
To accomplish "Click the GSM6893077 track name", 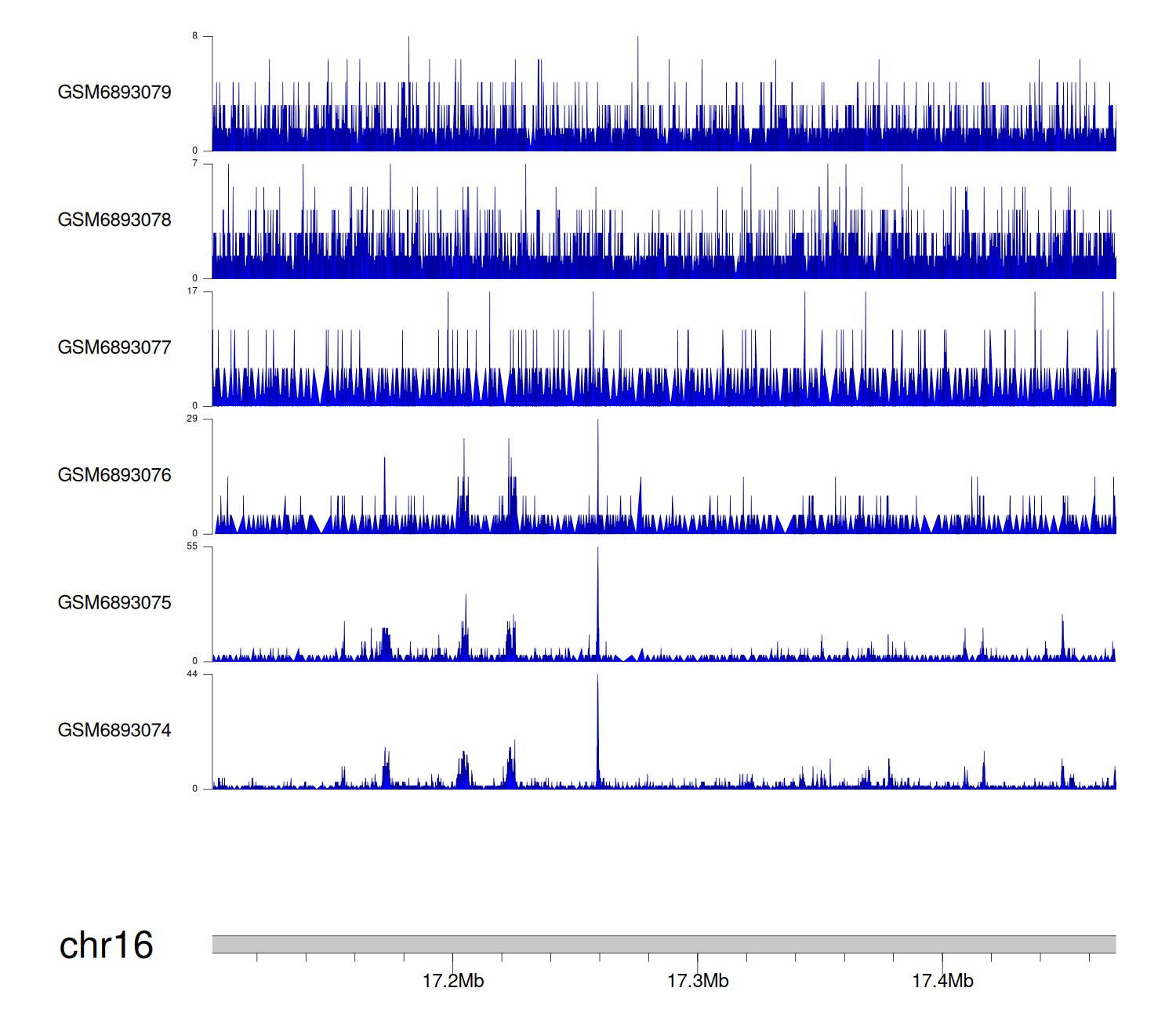I will pos(114,348).
